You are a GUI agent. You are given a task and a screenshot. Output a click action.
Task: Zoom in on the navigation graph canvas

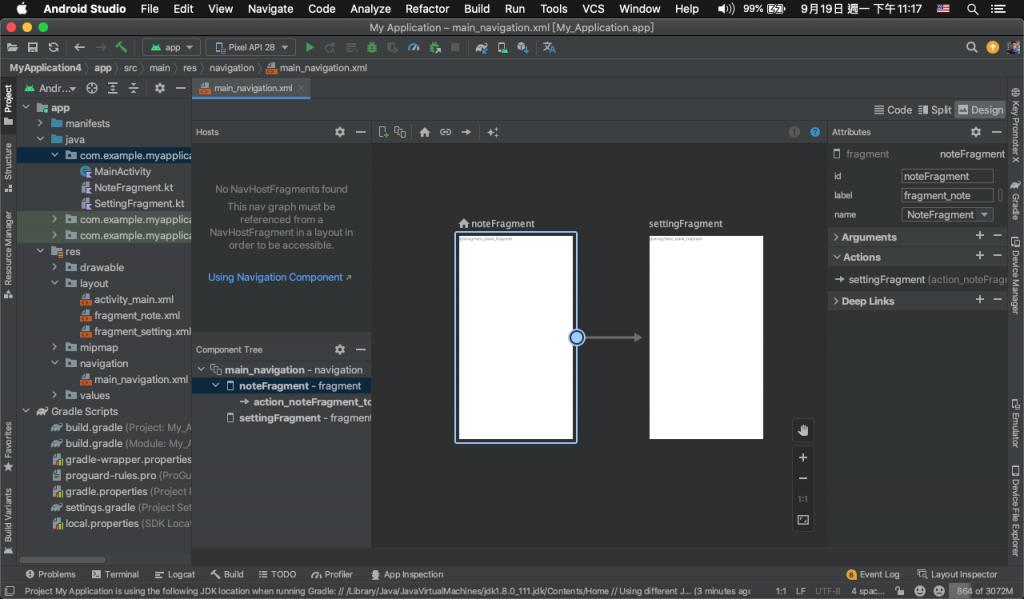coord(803,457)
